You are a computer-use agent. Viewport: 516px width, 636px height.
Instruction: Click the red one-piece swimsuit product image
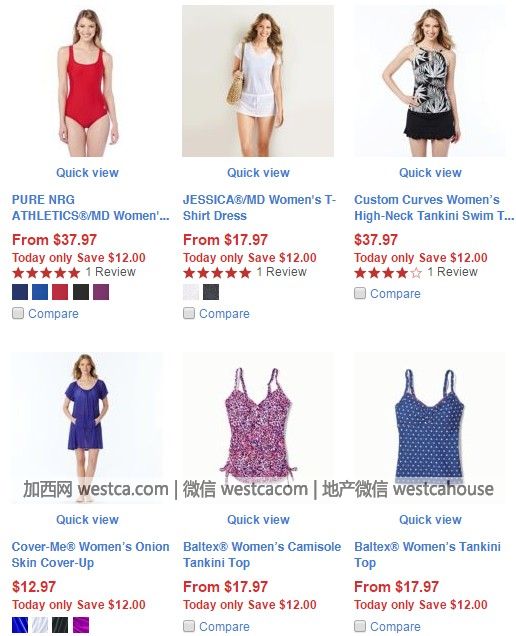click(x=87, y=81)
